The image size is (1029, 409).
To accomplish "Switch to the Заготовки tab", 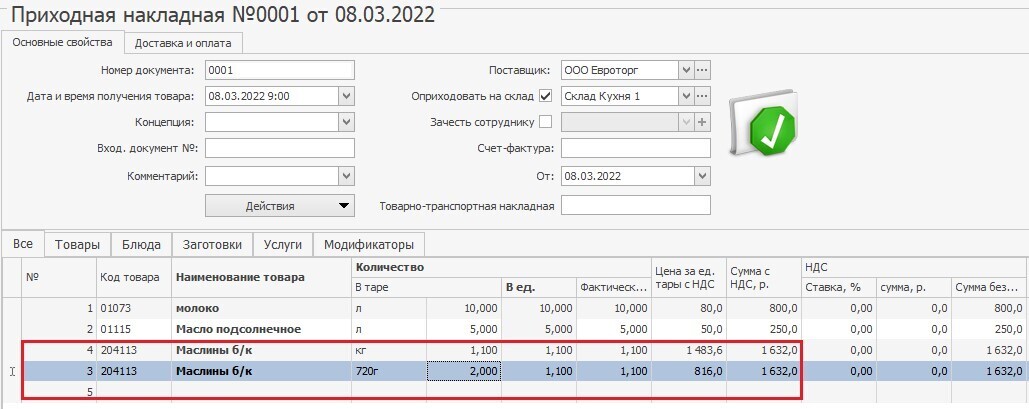I will click(x=212, y=245).
